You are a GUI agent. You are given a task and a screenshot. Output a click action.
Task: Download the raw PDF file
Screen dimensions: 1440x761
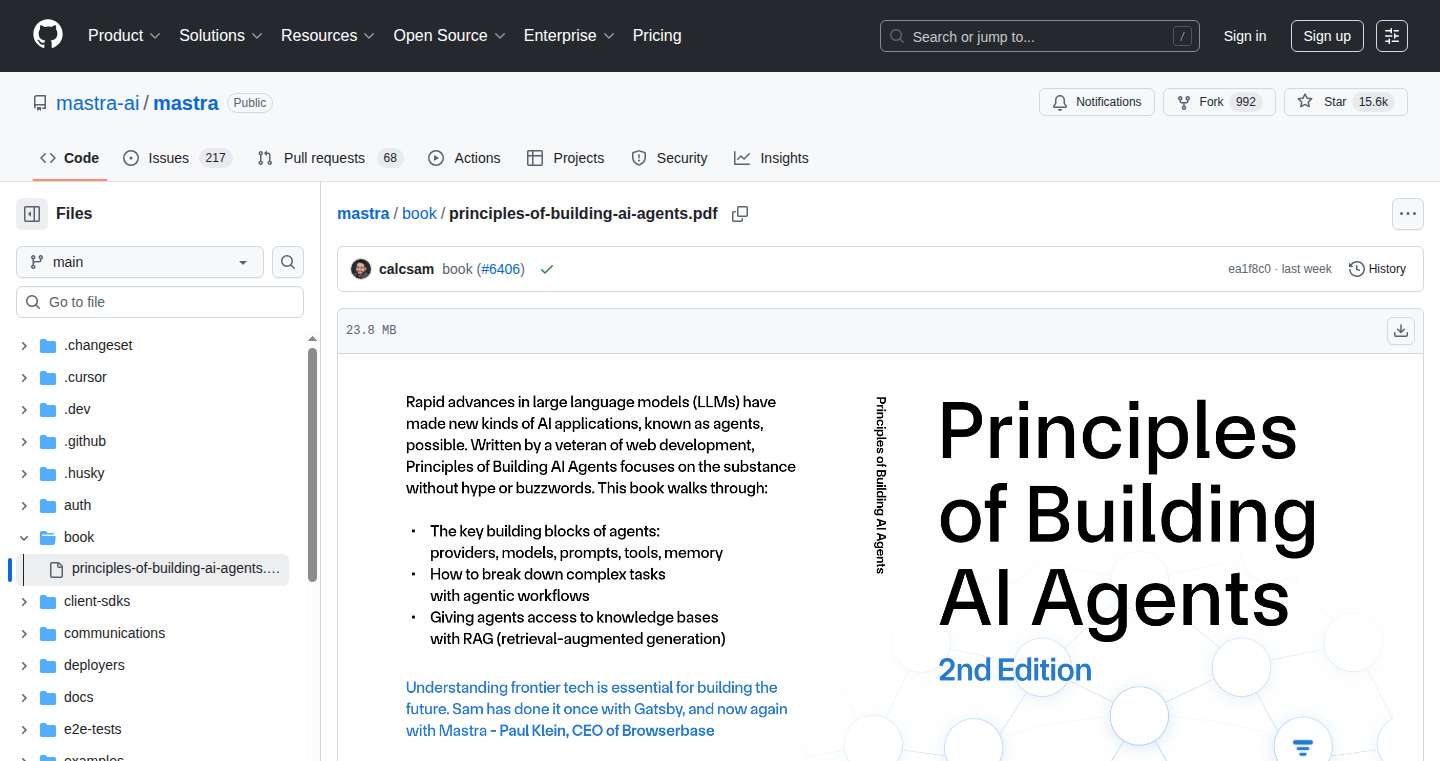tap(1401, 331)
